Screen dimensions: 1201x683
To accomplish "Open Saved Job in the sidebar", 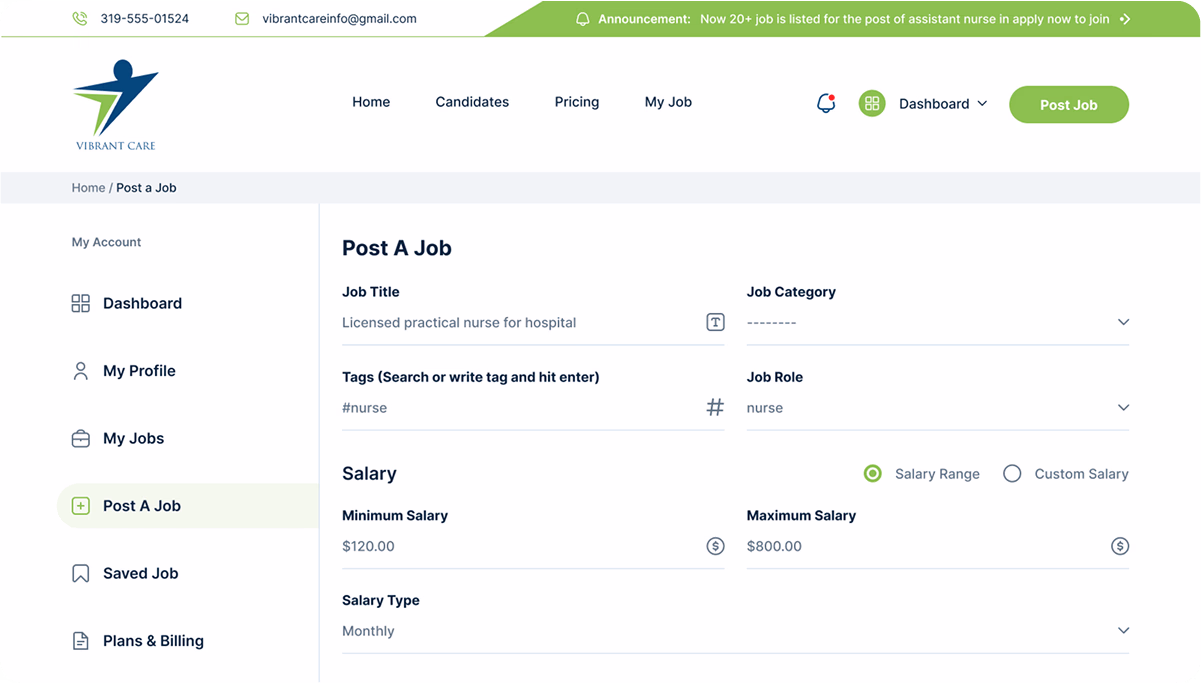I will click(140, 573).
